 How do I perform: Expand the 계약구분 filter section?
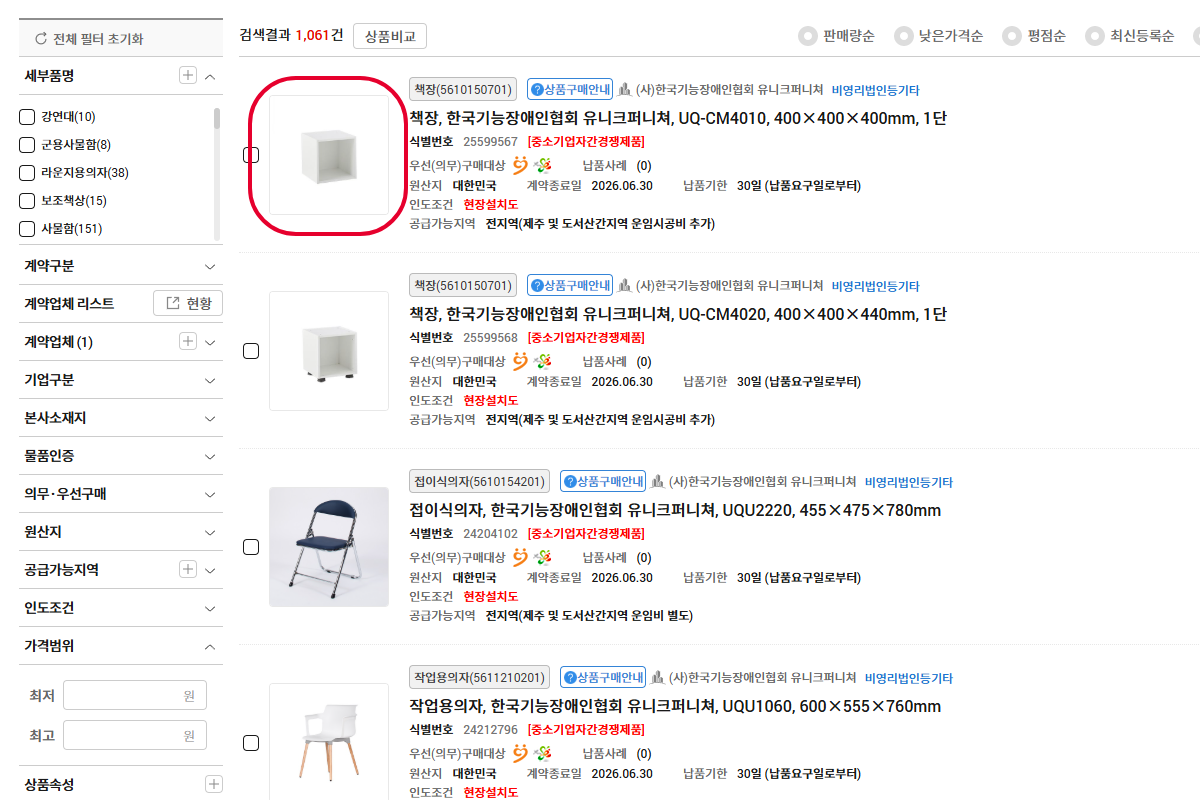tap(210, 266)
